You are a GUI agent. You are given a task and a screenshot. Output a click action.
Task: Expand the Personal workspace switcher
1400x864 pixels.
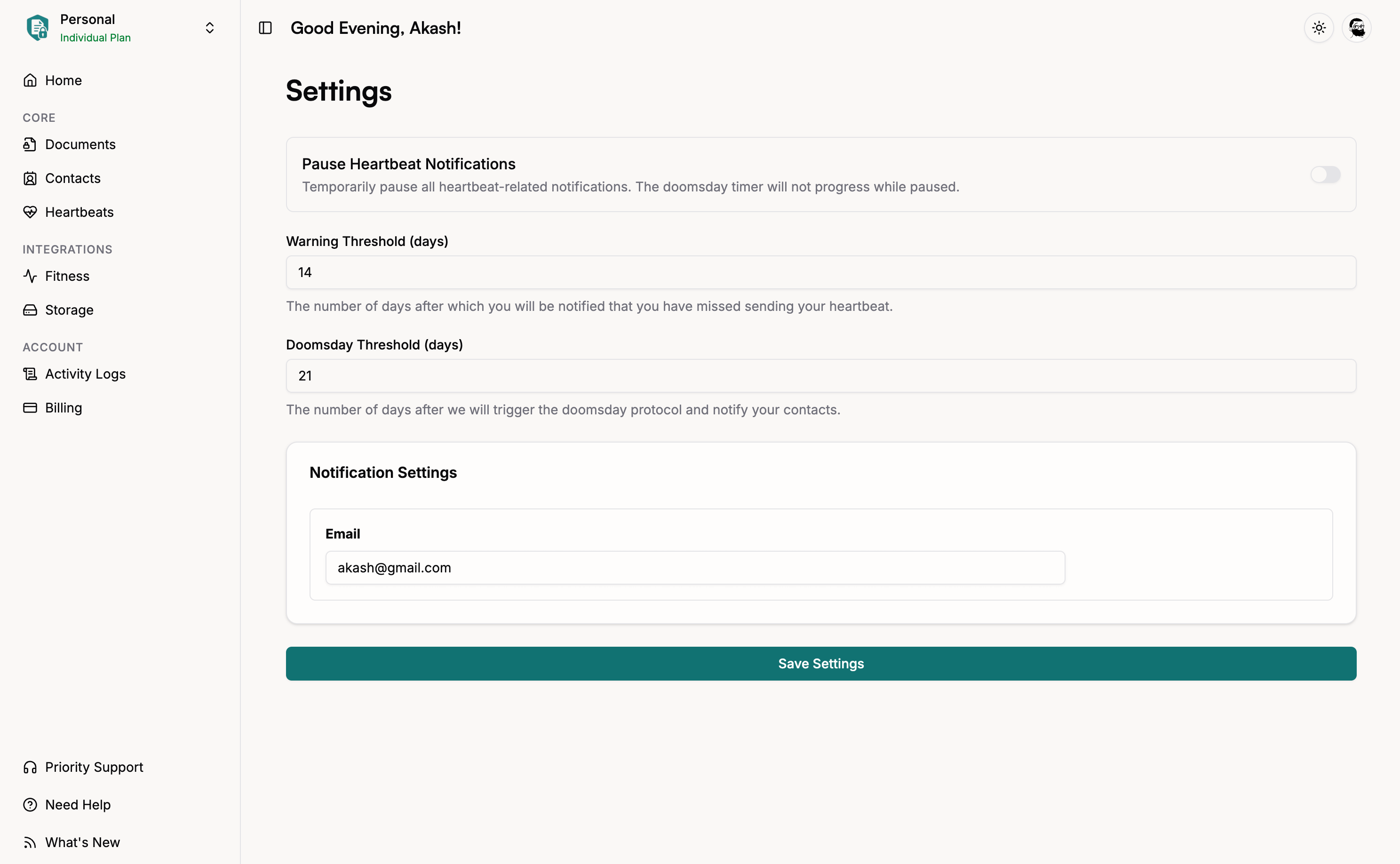210,28
